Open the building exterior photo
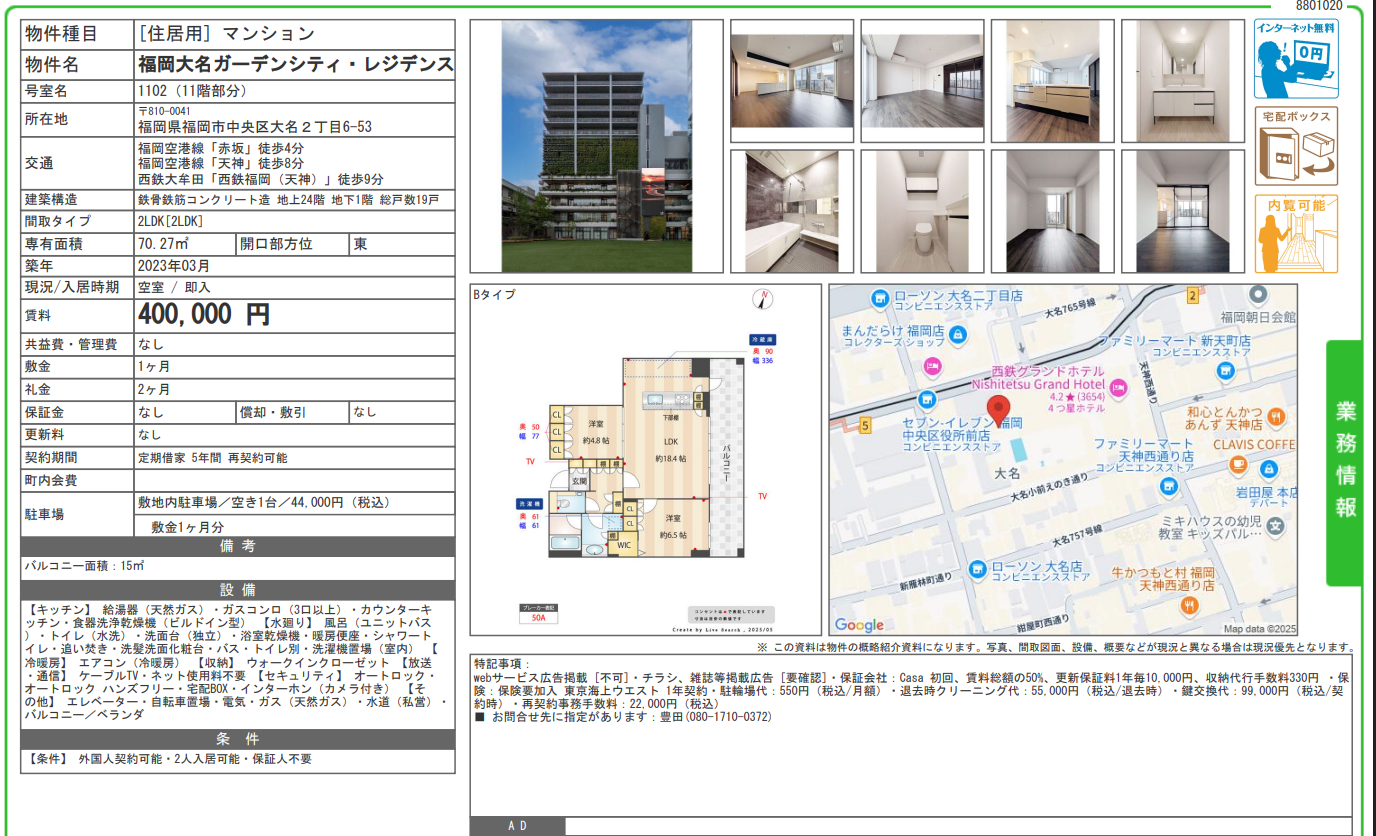 point(596,146)
